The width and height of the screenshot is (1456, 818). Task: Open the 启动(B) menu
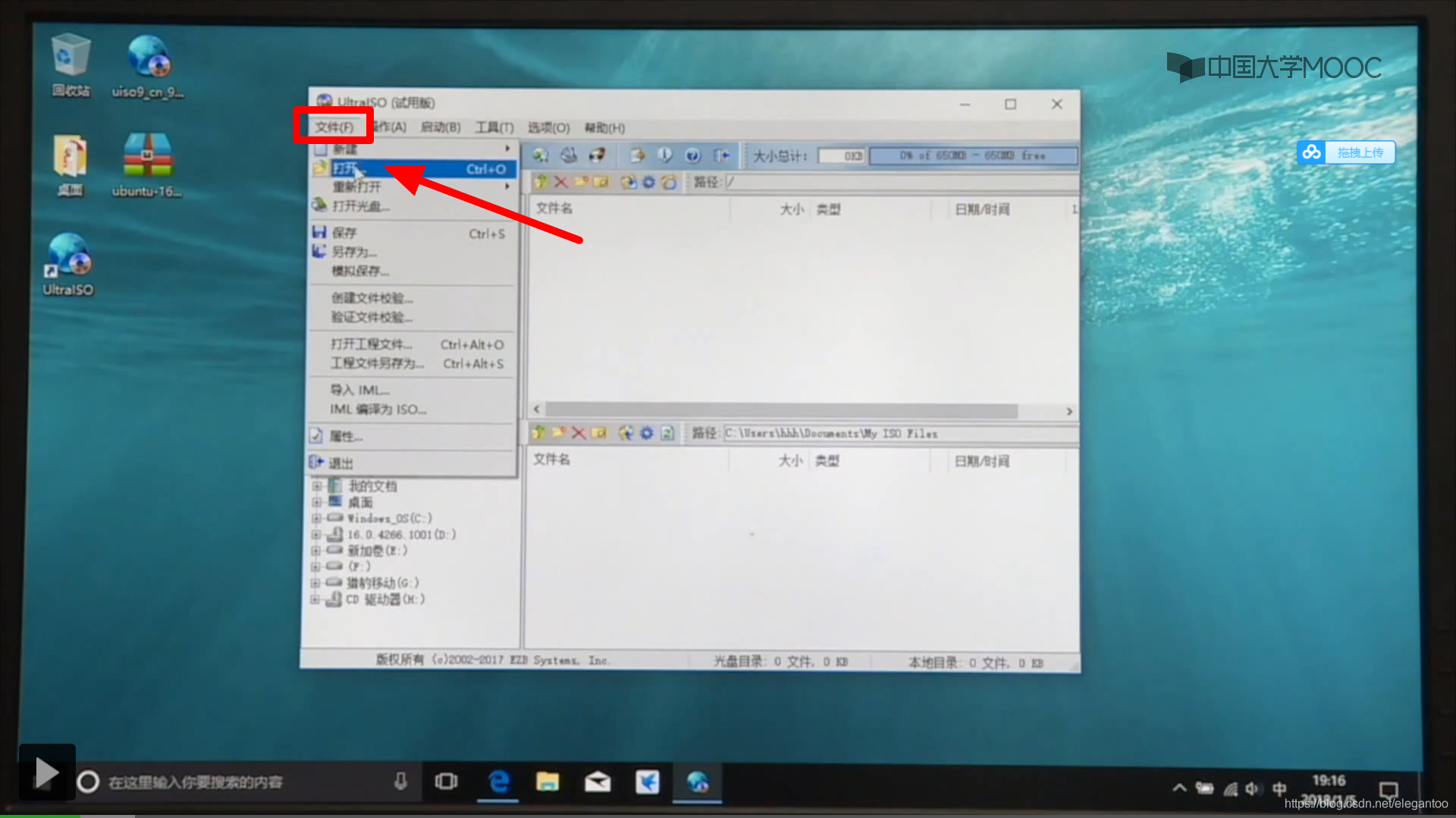pyautogui.click(x=441, y=127)
